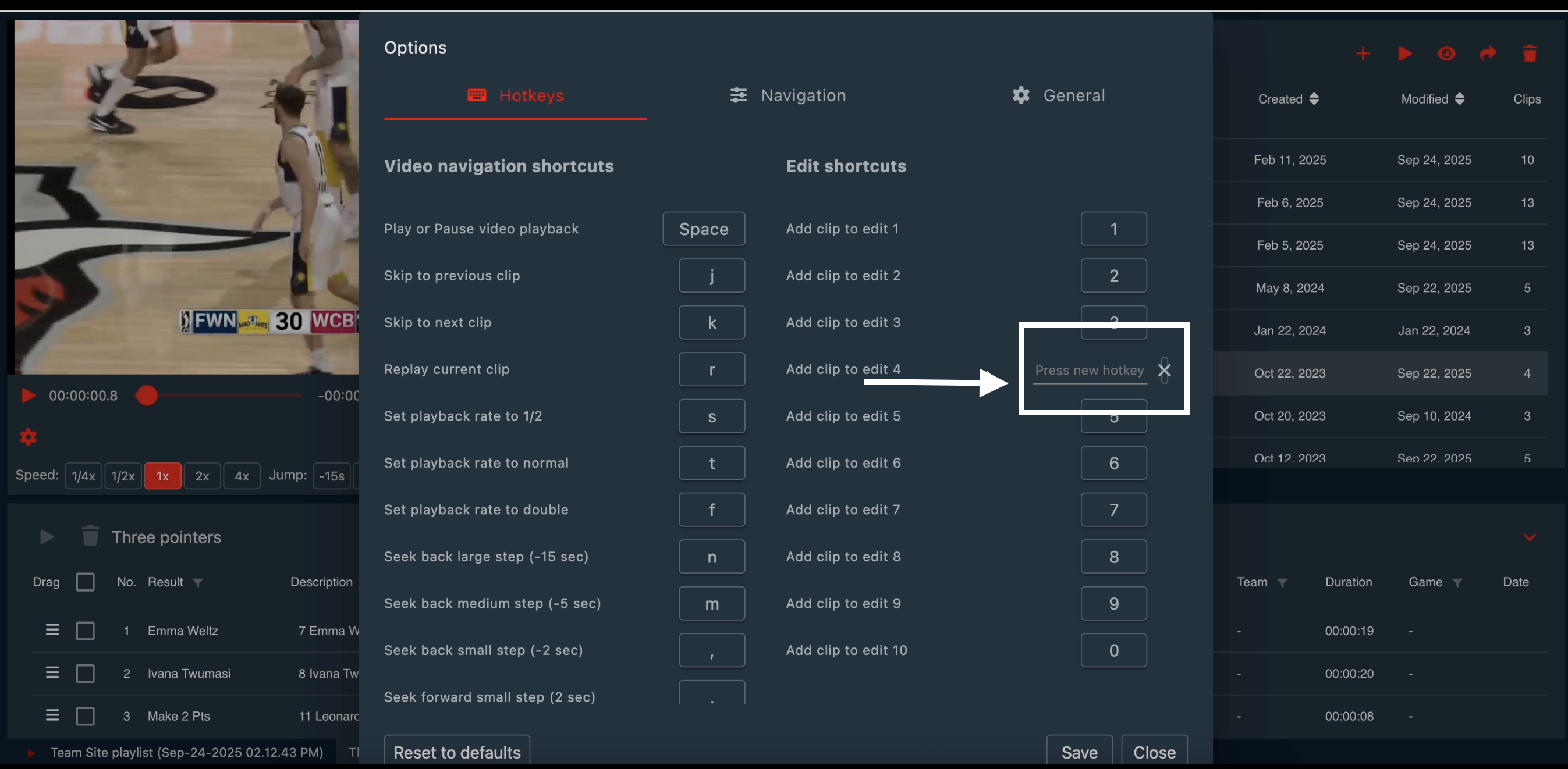Collapse the panel with the red chevron
Image resolution: width=1568 pixels, height=769 pixels.
[x=1529, y=537]
